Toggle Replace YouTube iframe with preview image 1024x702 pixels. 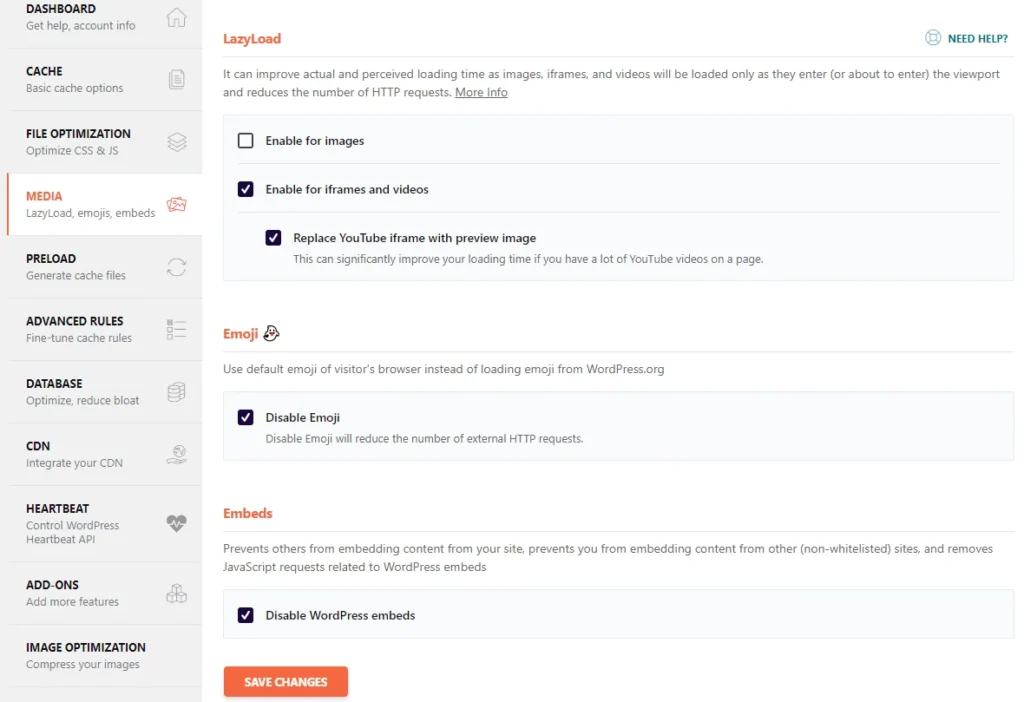coord(274,238)
